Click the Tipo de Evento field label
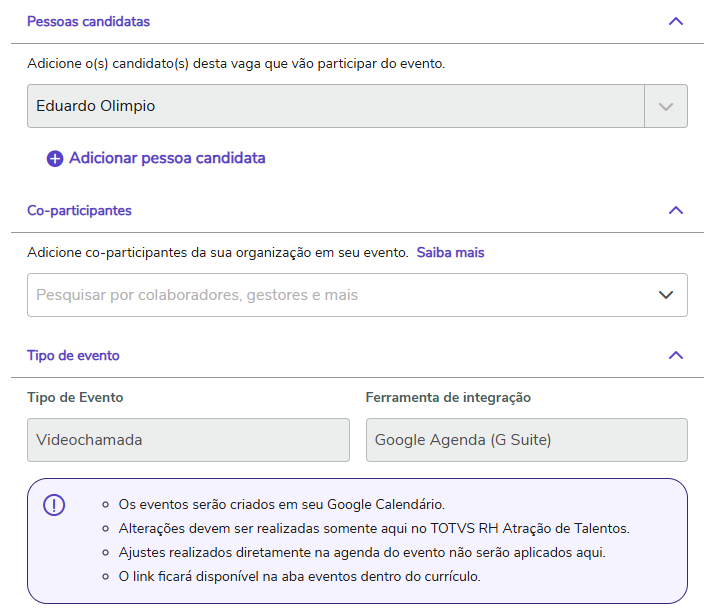The width and height of the screenshot is (721, 611). [x=75, y=398]
